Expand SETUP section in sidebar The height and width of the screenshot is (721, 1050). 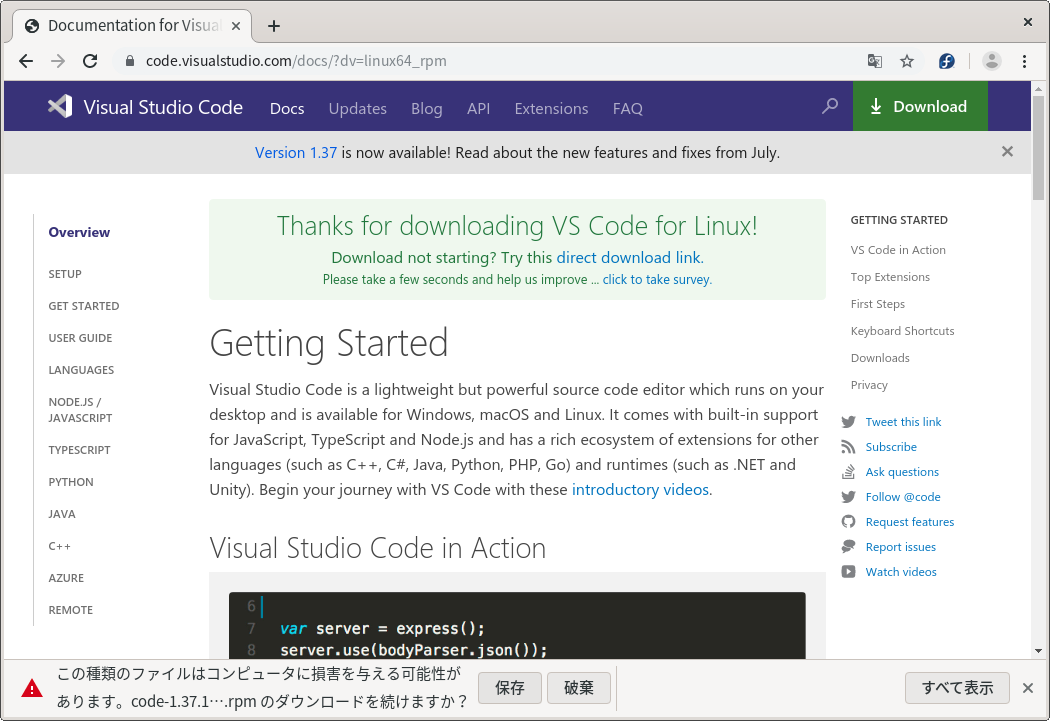65,274
